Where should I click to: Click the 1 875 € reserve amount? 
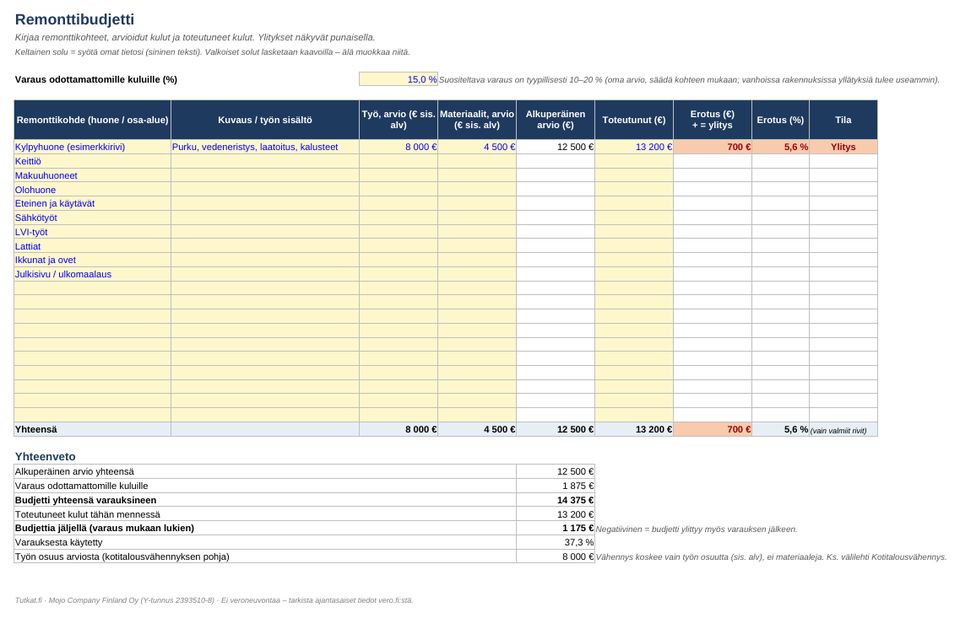click(555, 486)
